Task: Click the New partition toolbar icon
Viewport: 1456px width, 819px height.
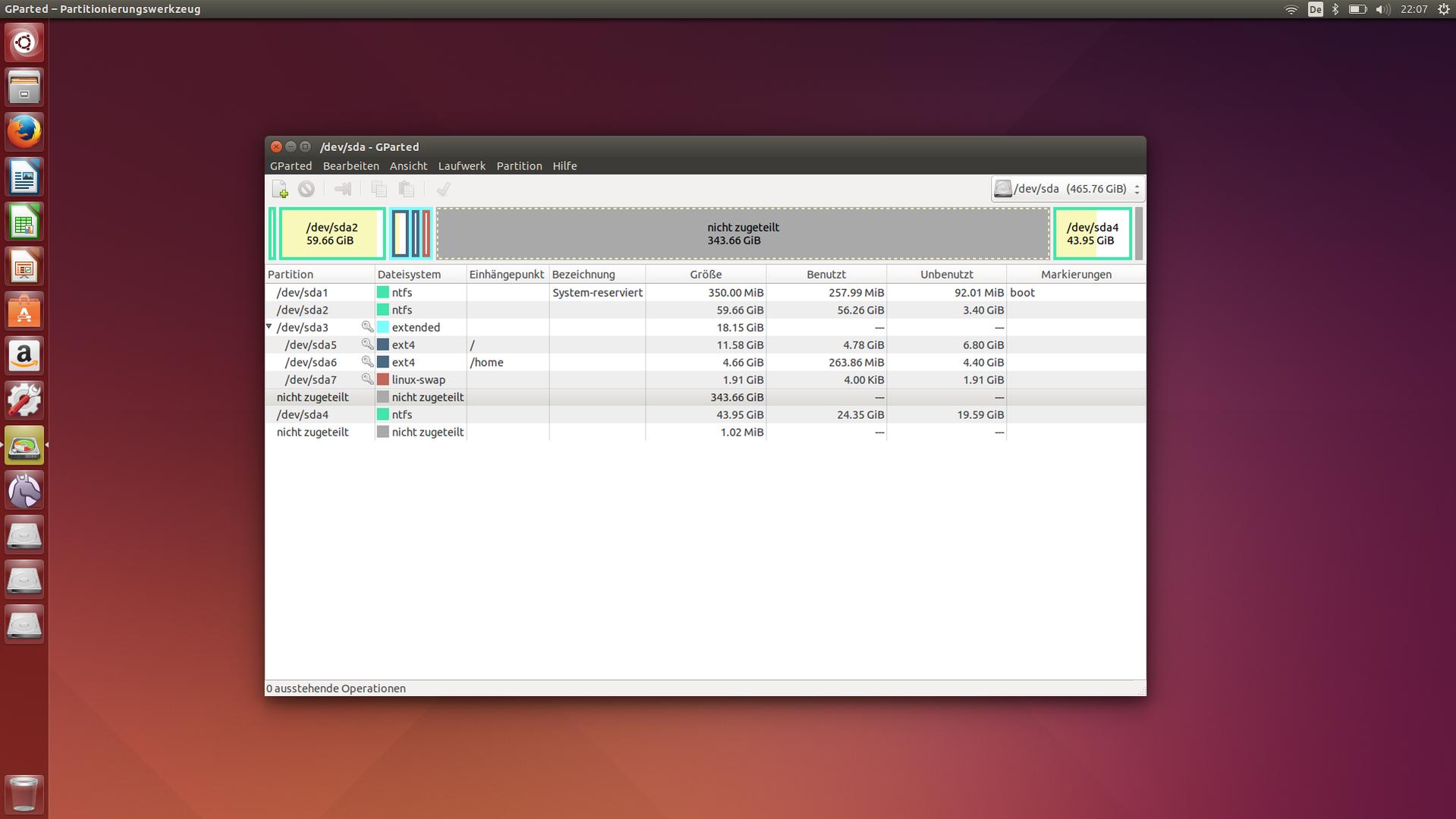Action: tap(280, 189)
